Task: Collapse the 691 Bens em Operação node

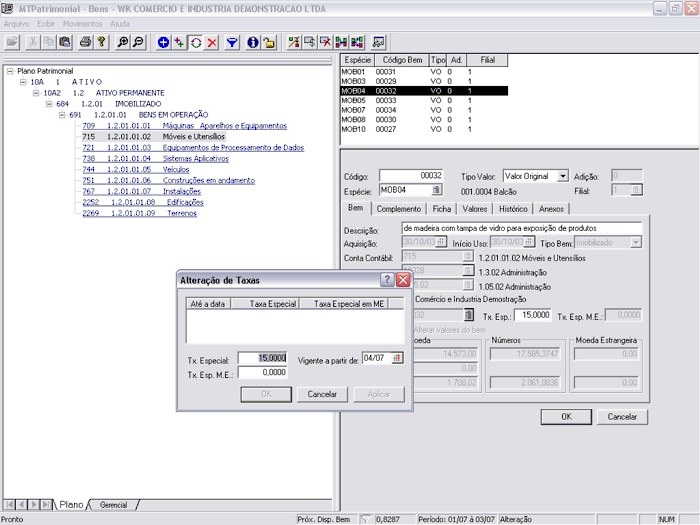Action: click(x=62, y=115)
